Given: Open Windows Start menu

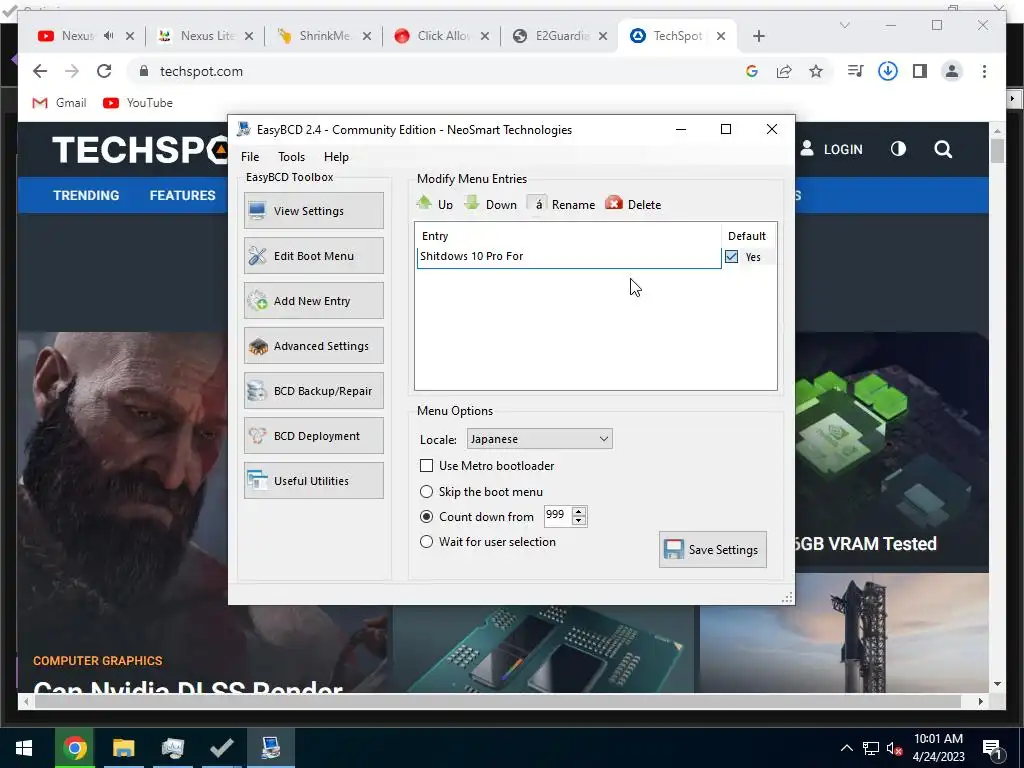Looking at the screenshot, I should [24, 748].
